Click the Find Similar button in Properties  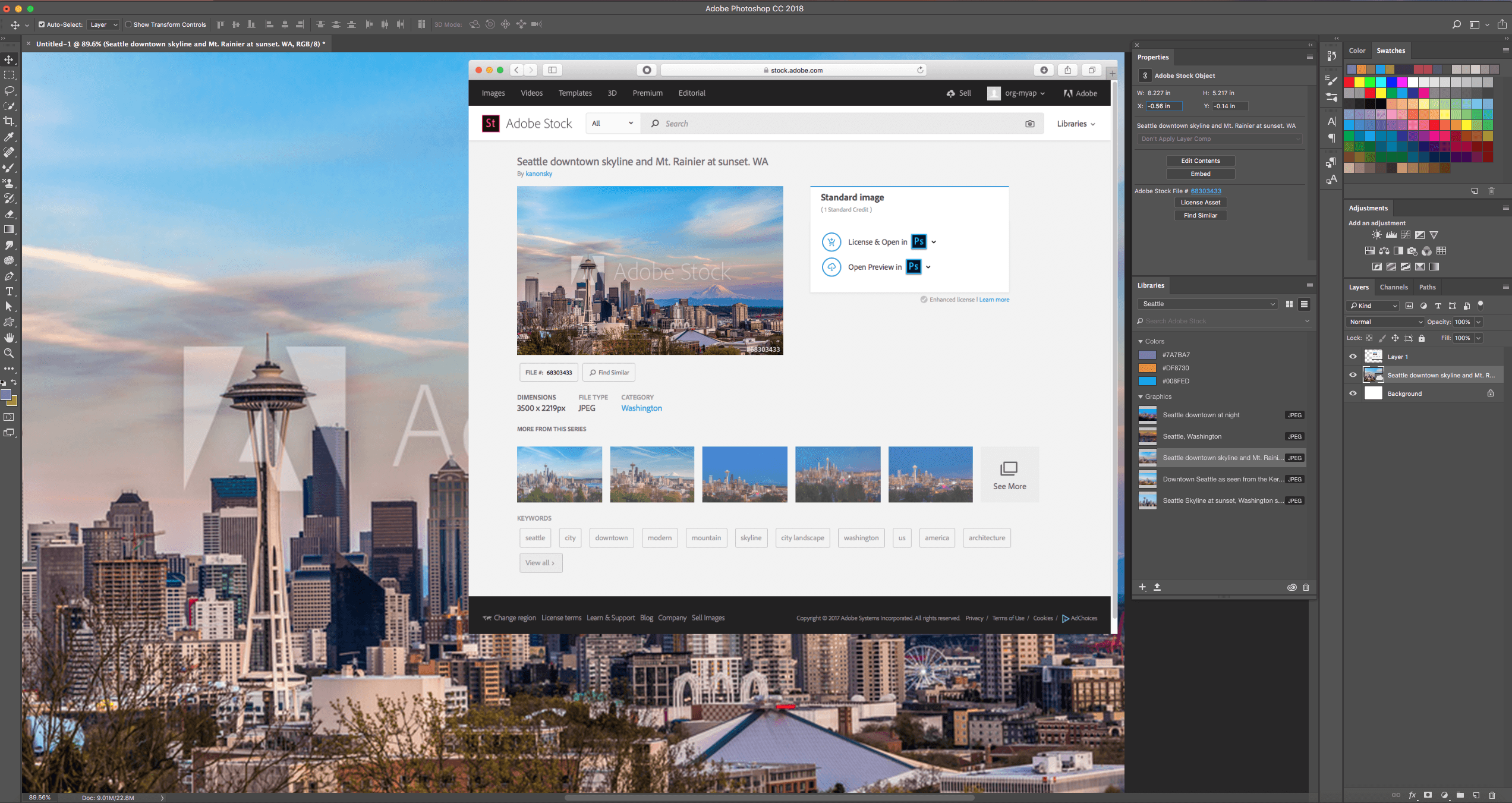[1201, 216]
